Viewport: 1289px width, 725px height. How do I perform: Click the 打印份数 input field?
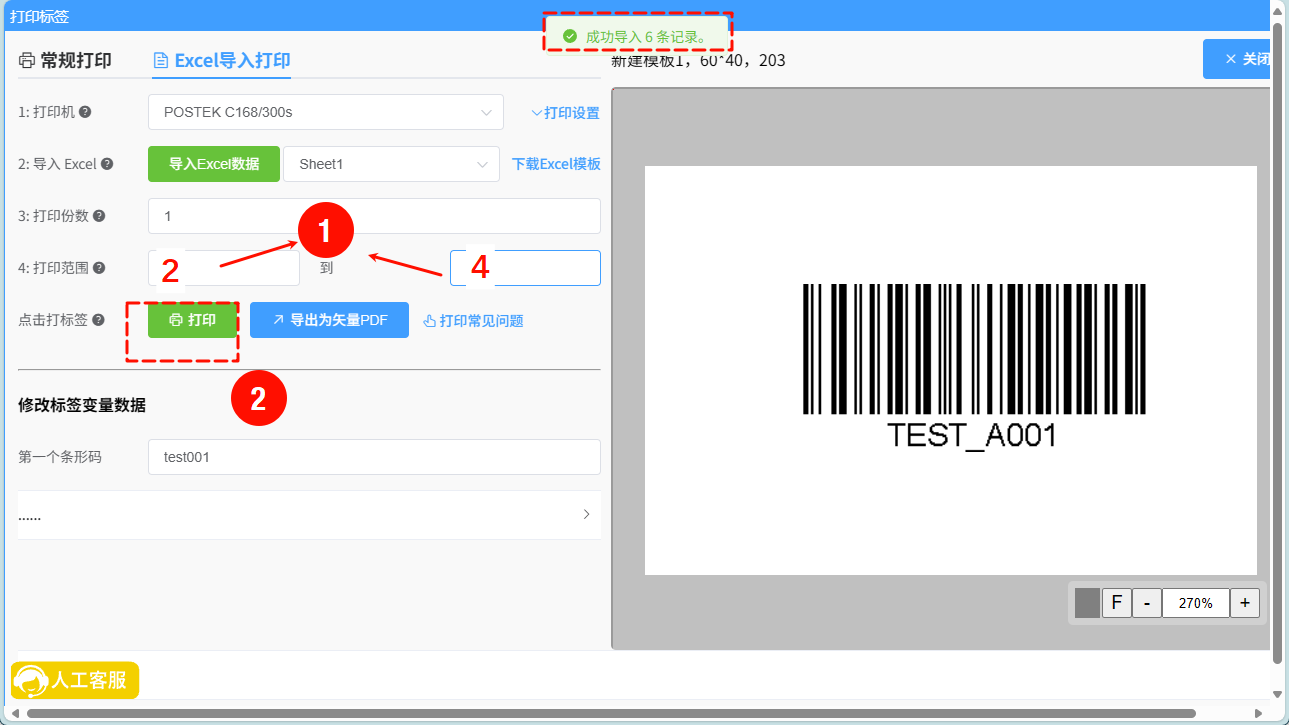374,216
